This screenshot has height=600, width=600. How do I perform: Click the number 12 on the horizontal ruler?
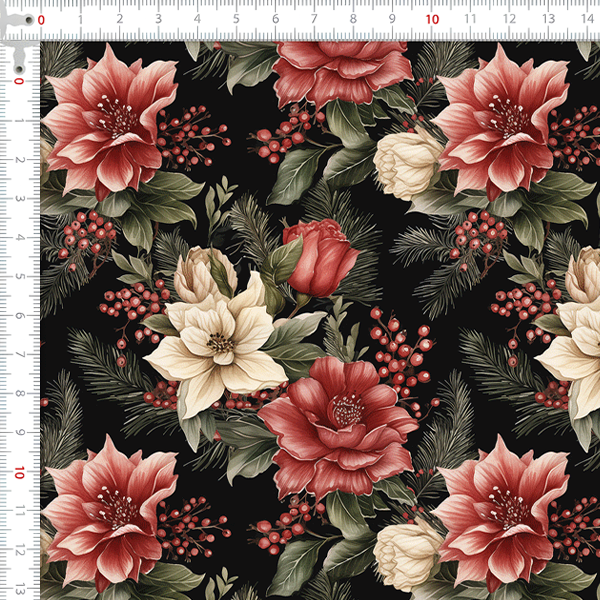510,19
